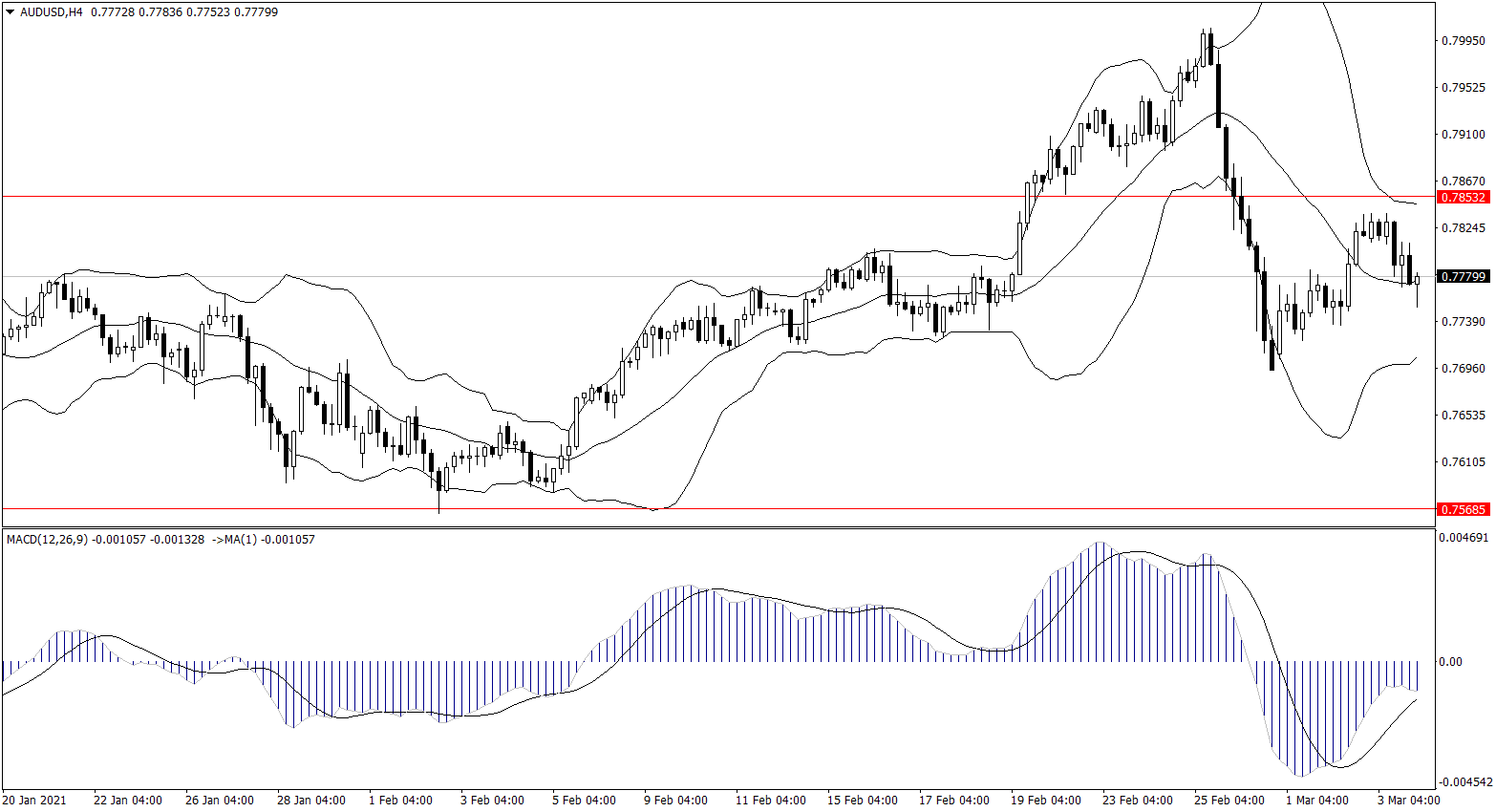This screenshot has height=812, width=1496.
Task: Click the 0.76105 price scale value
Action: point(1463,462)
